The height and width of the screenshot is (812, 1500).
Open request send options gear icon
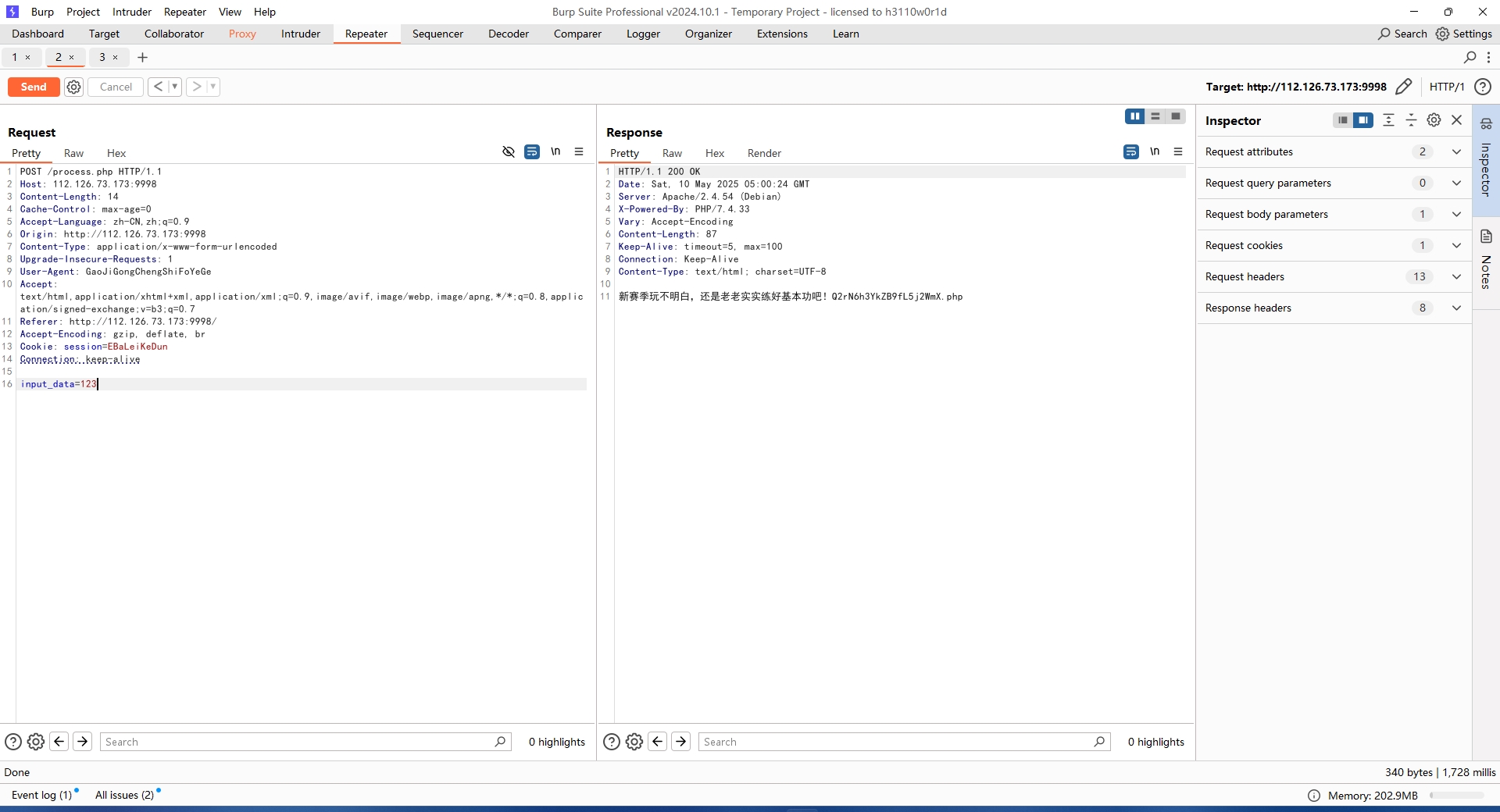click(73, 87)
